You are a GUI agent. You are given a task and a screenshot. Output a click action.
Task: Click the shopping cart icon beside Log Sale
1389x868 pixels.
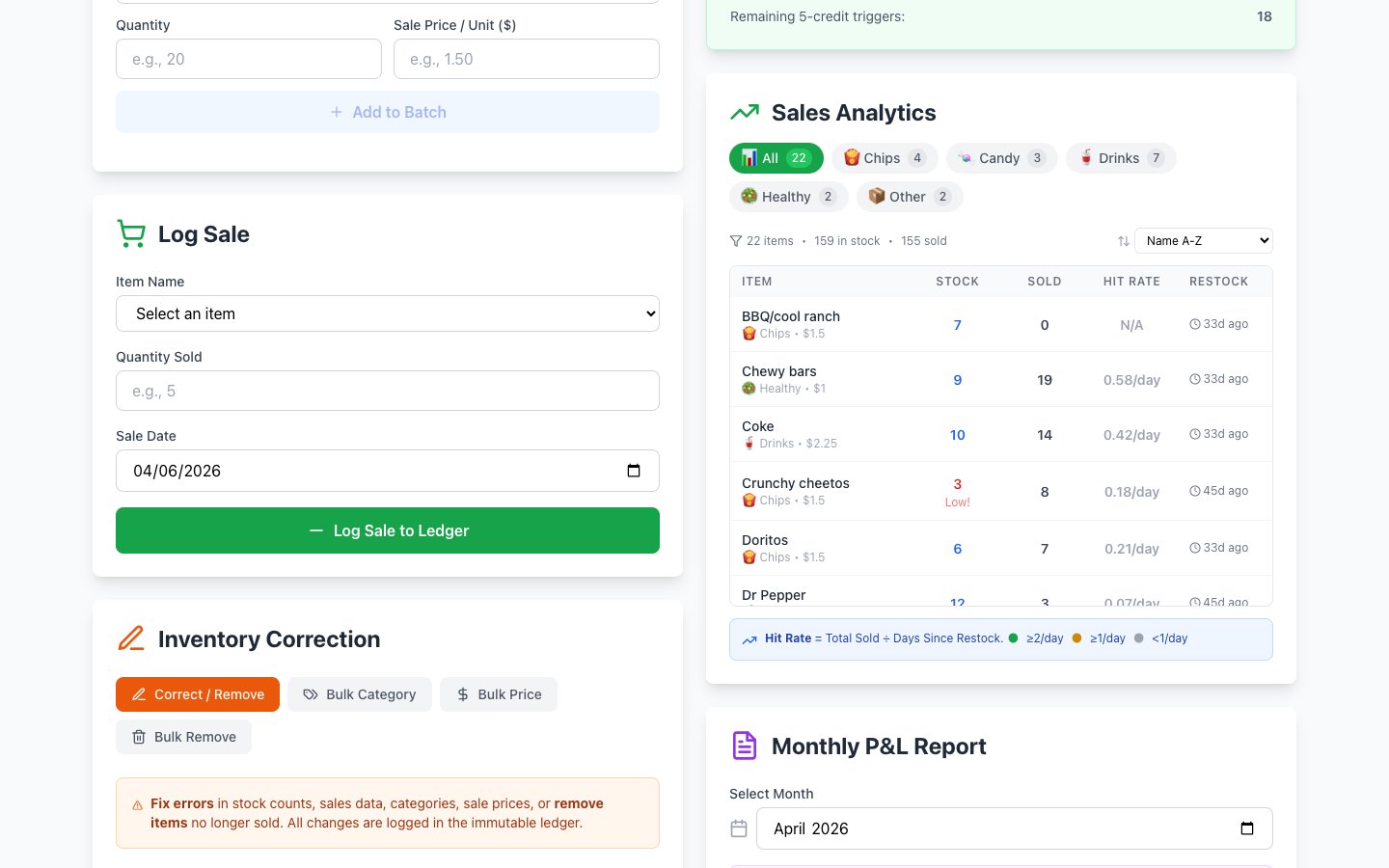click(x=131, y=234)
